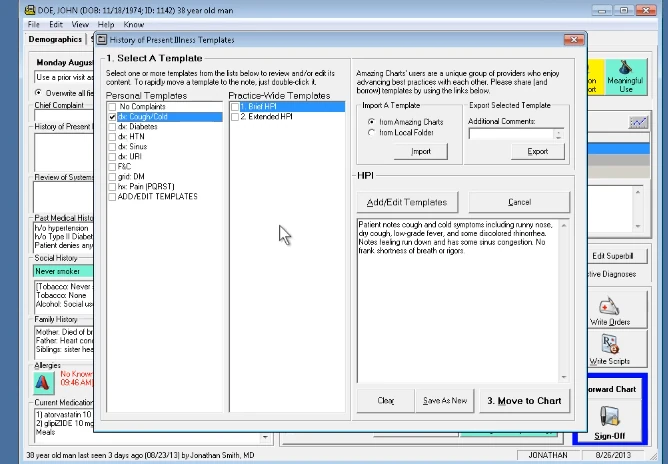Click scroll-down arrow in right diagnoses list

point(638,226)
